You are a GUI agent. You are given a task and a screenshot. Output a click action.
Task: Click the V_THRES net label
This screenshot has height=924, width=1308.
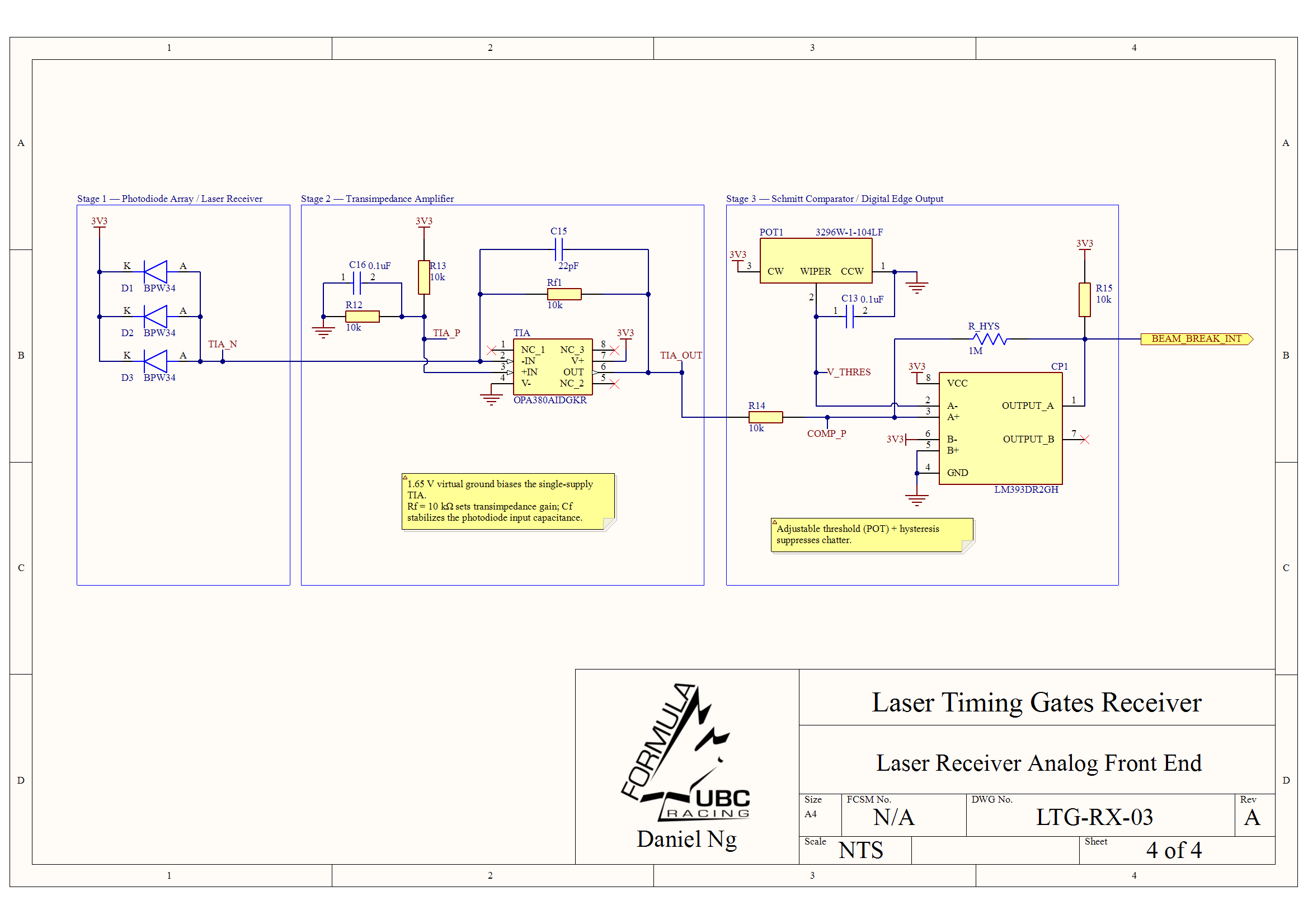(x=849, y=372)
